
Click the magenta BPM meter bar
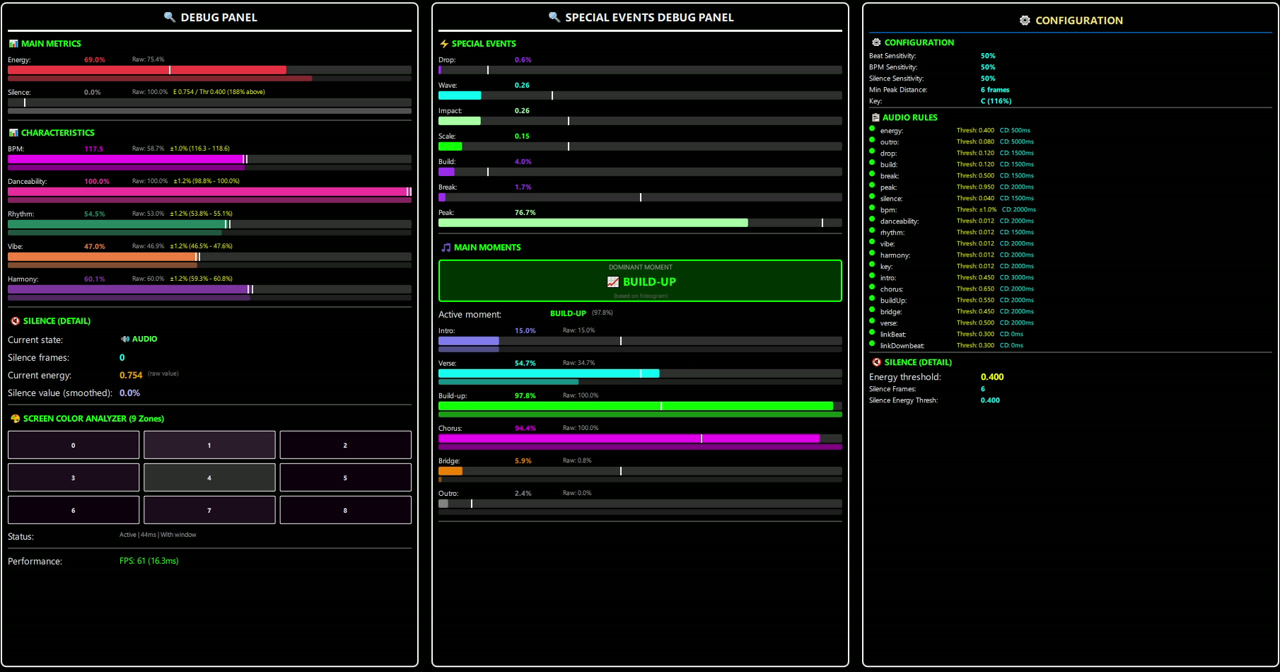tap(209, 159)
